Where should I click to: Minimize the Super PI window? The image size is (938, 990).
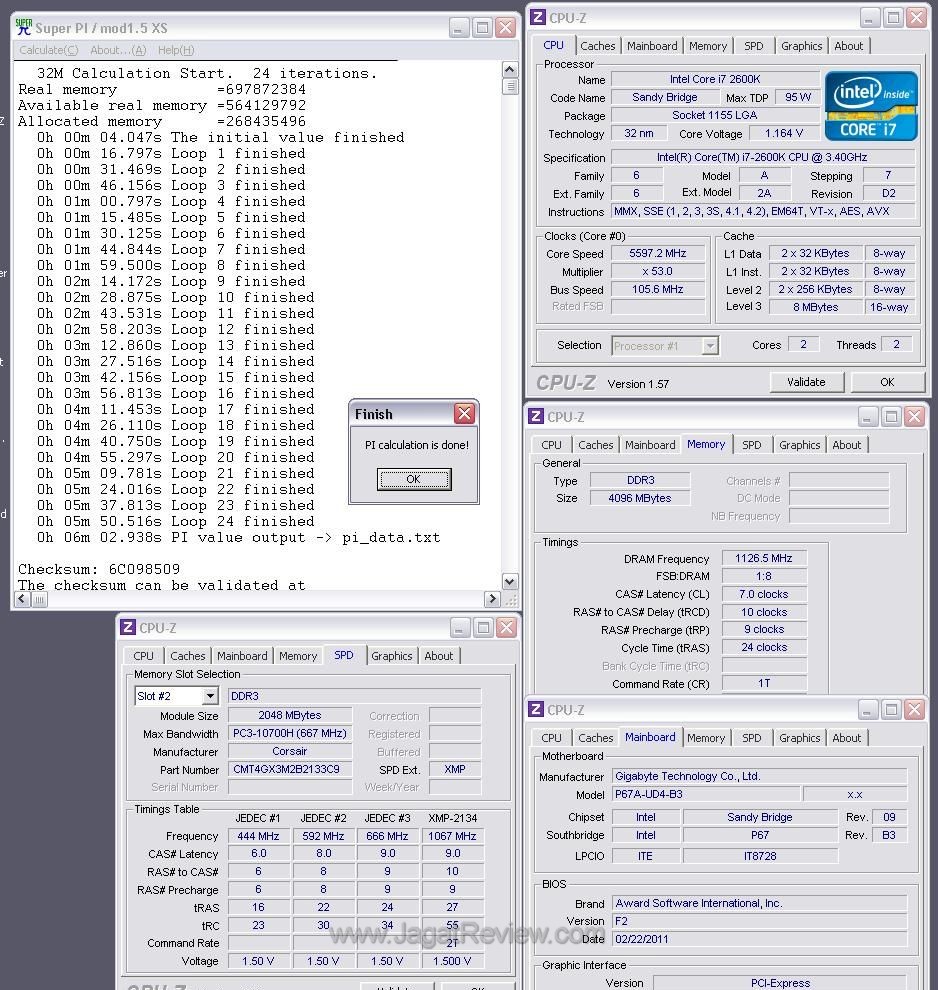point(458,28)
